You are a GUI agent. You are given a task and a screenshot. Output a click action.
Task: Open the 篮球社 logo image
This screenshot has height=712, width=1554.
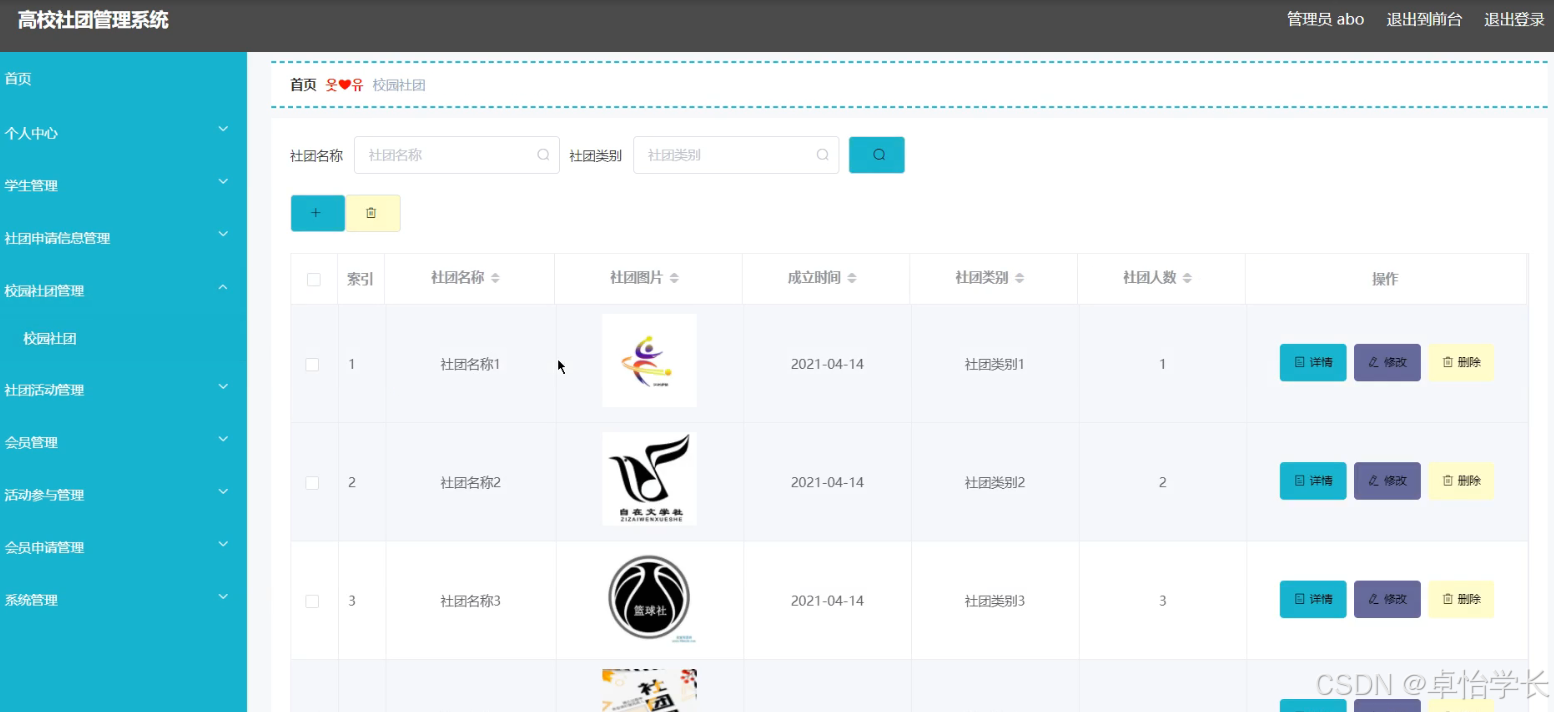[x=649, y=598]
